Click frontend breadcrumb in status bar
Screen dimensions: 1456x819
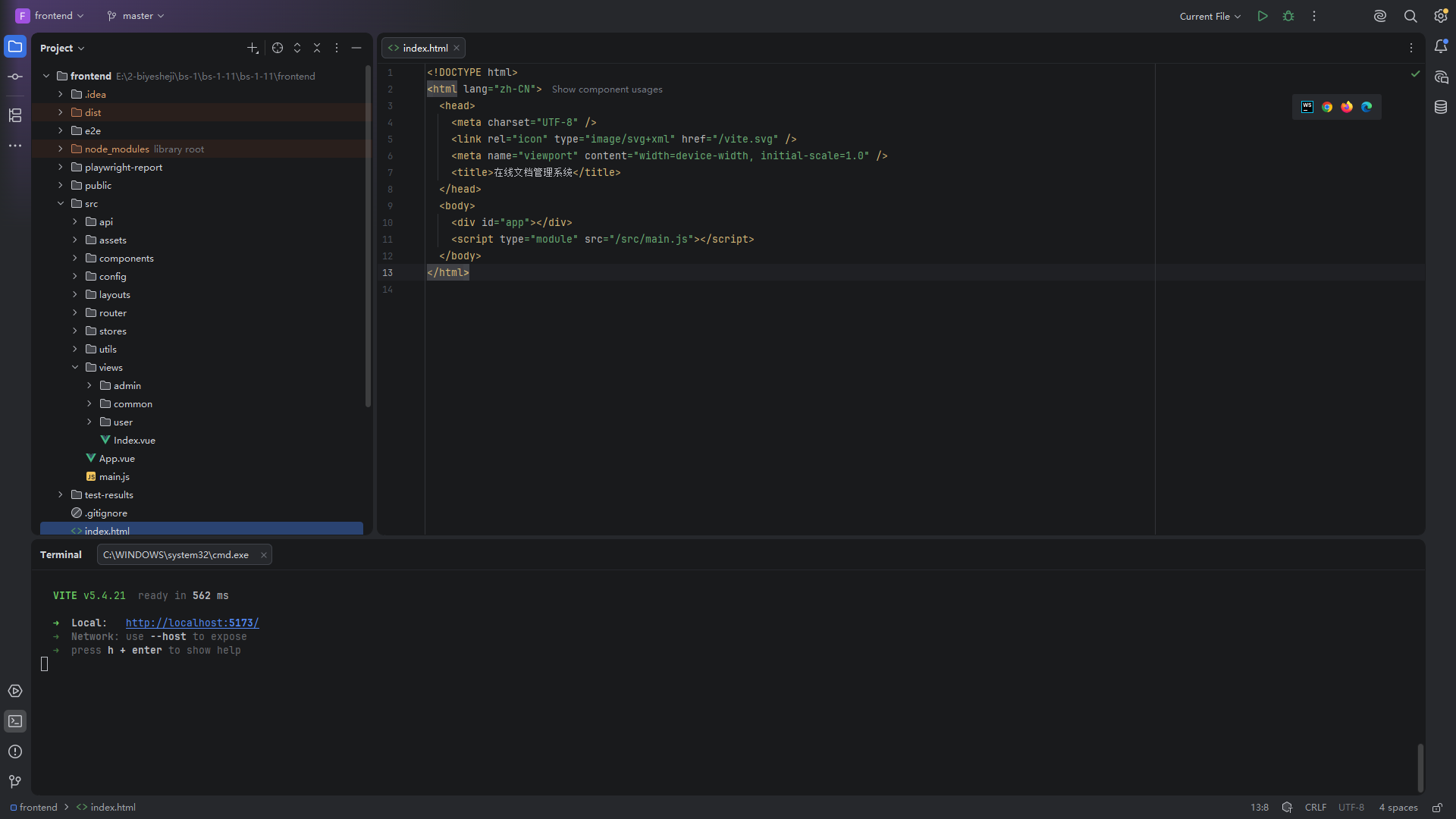point(33,808)
